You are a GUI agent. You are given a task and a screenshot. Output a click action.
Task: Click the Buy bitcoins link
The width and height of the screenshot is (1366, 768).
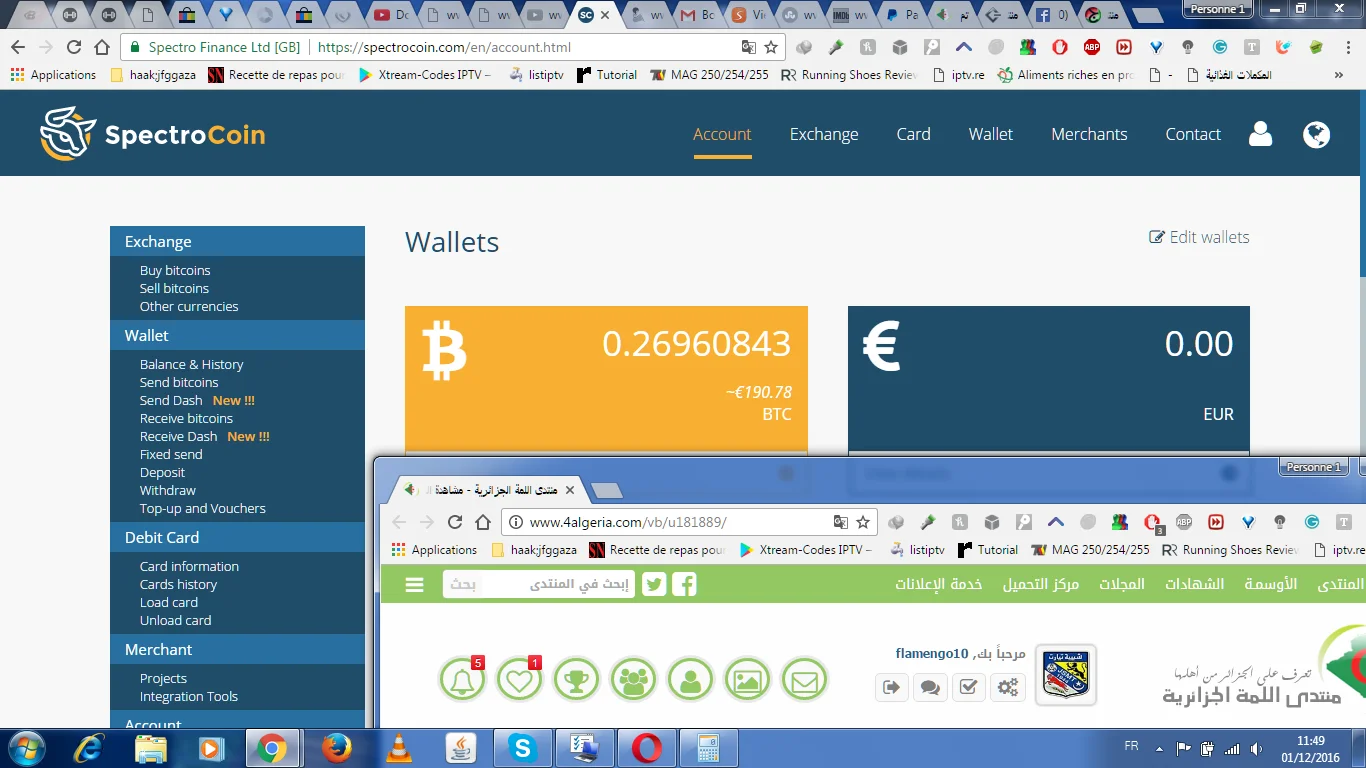175,270
